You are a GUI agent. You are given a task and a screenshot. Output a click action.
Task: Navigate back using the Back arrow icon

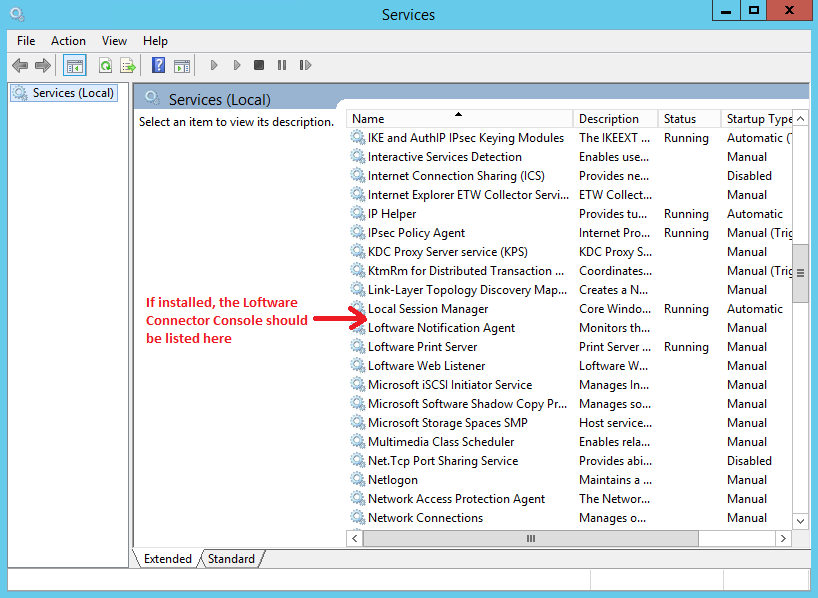20,65
